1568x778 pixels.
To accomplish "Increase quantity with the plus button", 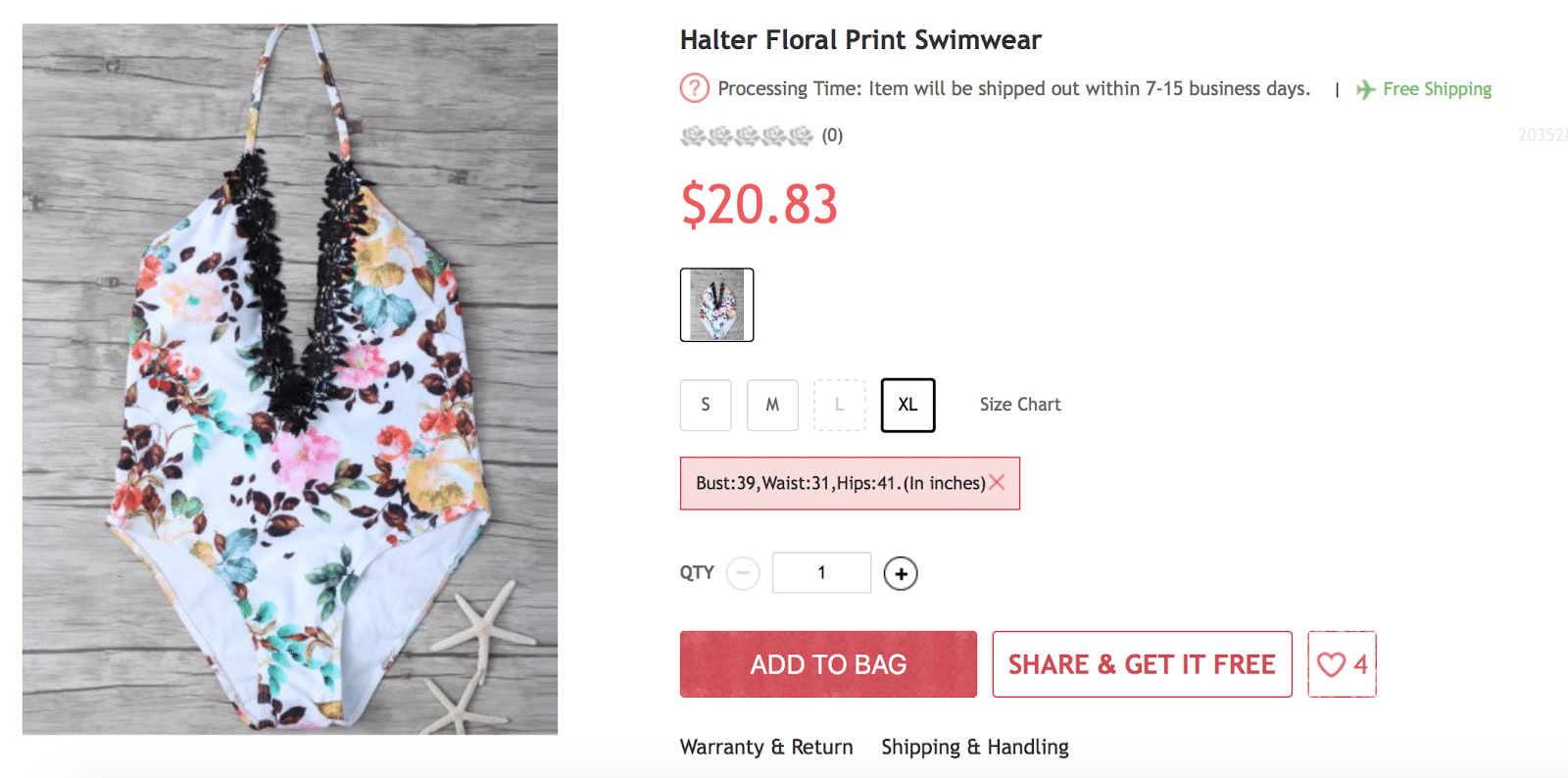I will point(901,573).
